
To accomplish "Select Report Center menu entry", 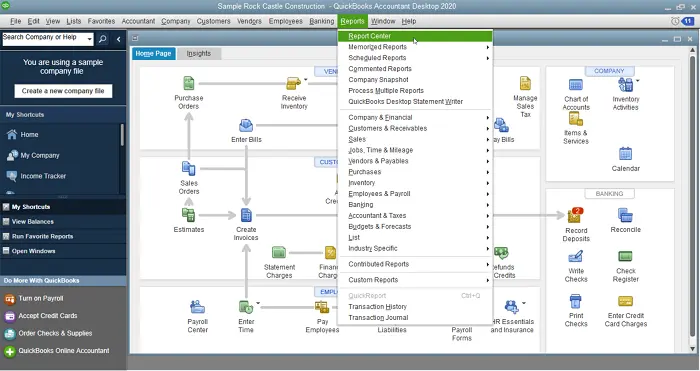I will coord(415,36).
